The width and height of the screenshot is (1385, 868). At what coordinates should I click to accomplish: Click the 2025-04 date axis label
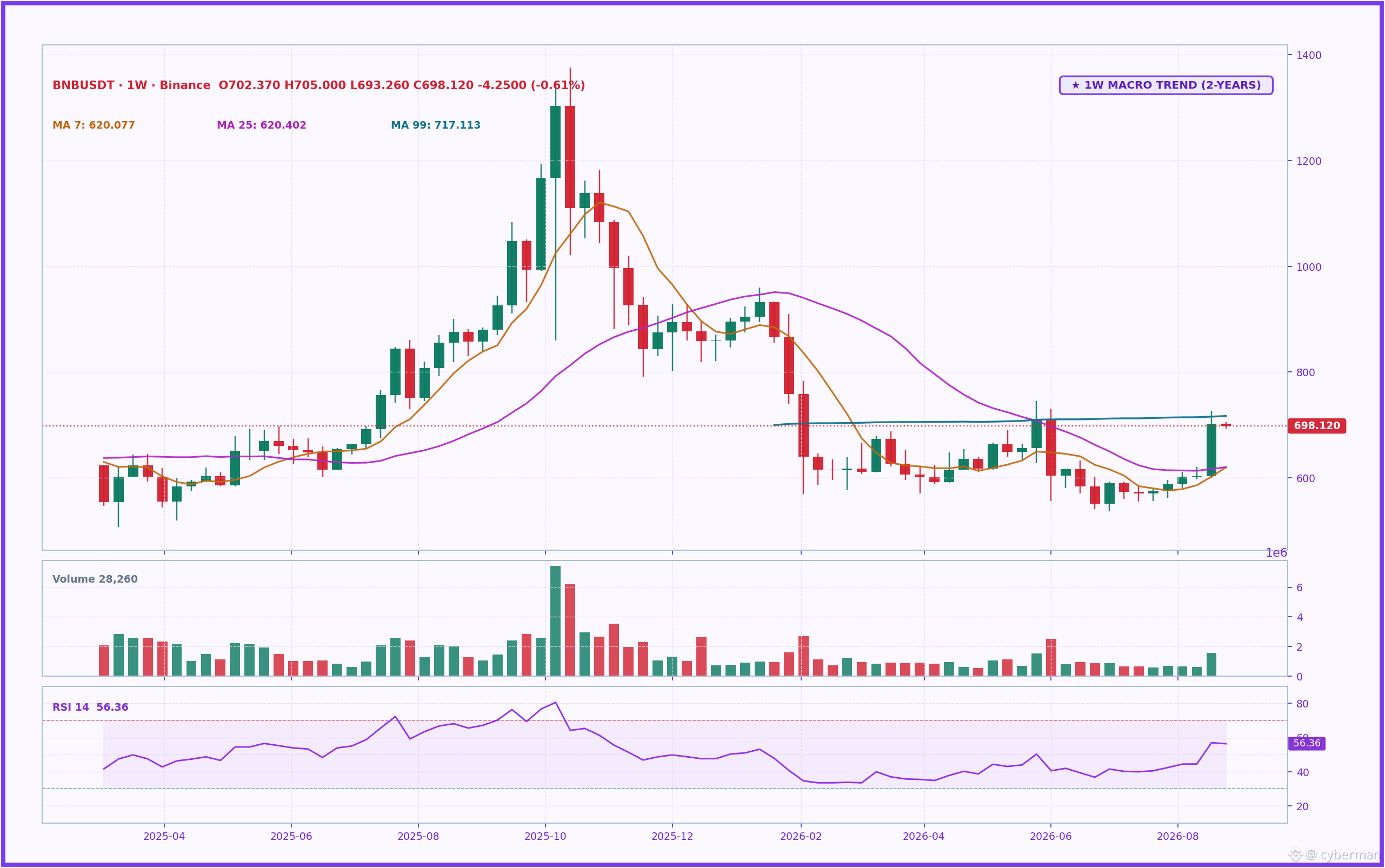coord(164,837)
